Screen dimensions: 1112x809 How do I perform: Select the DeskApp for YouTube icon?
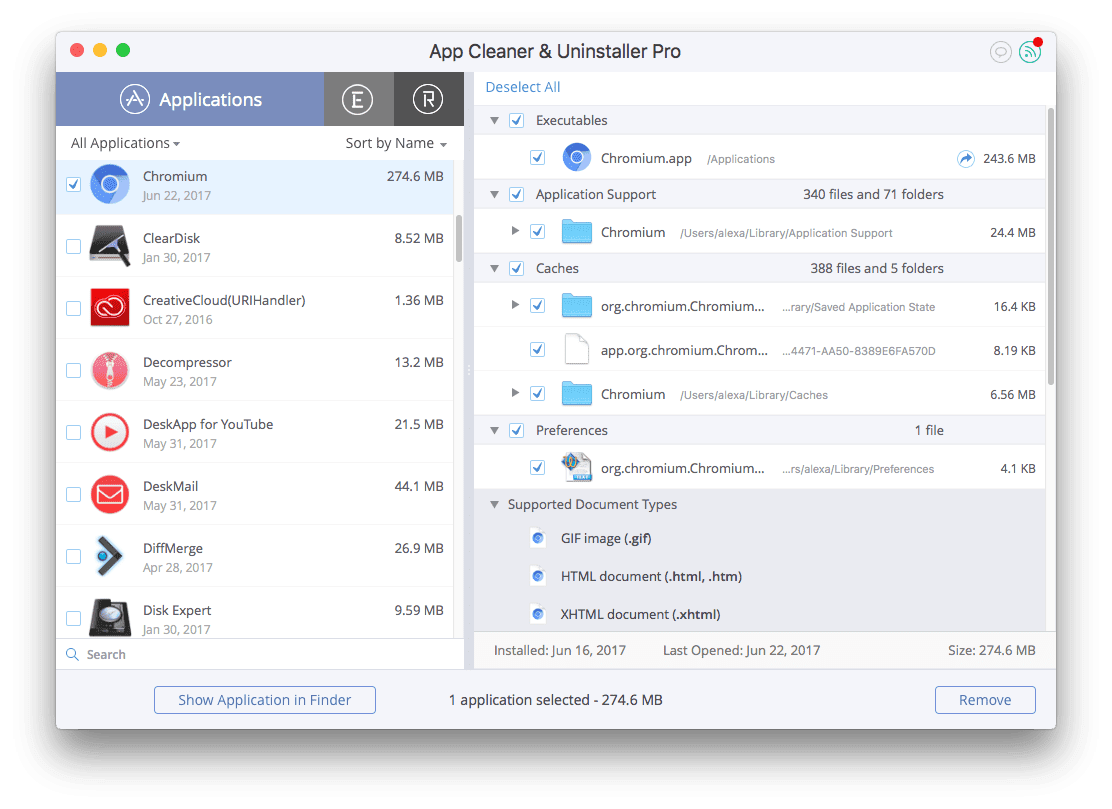110,433
